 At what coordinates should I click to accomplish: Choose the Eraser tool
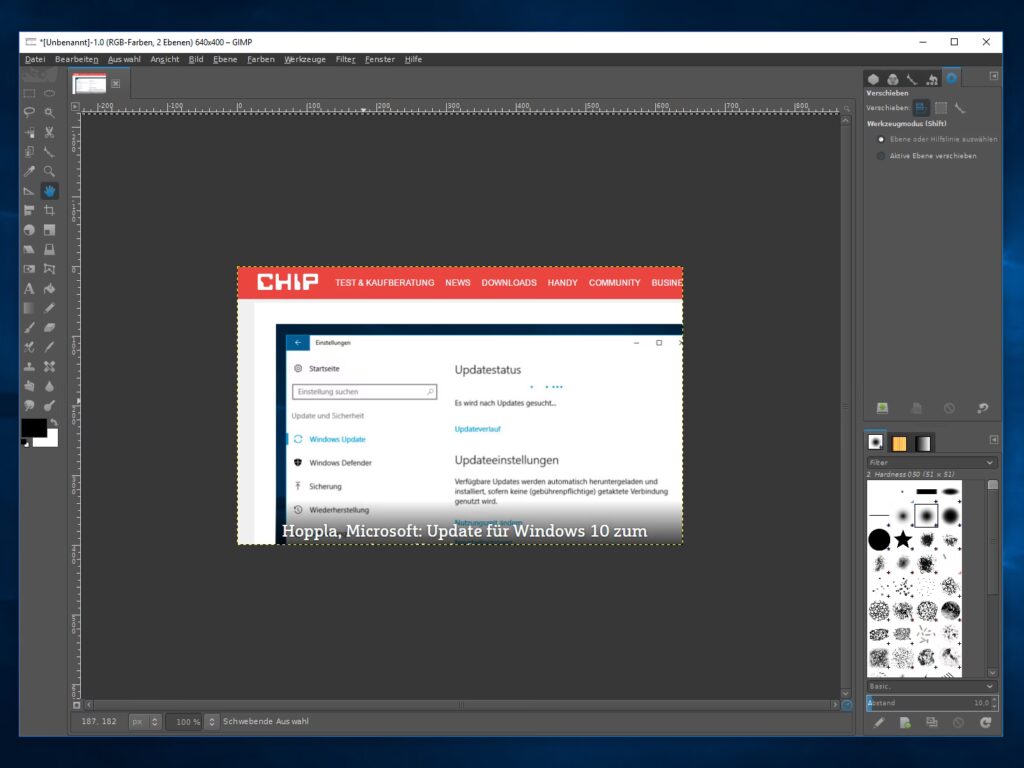pyautogui.click(x=49, y=327)
